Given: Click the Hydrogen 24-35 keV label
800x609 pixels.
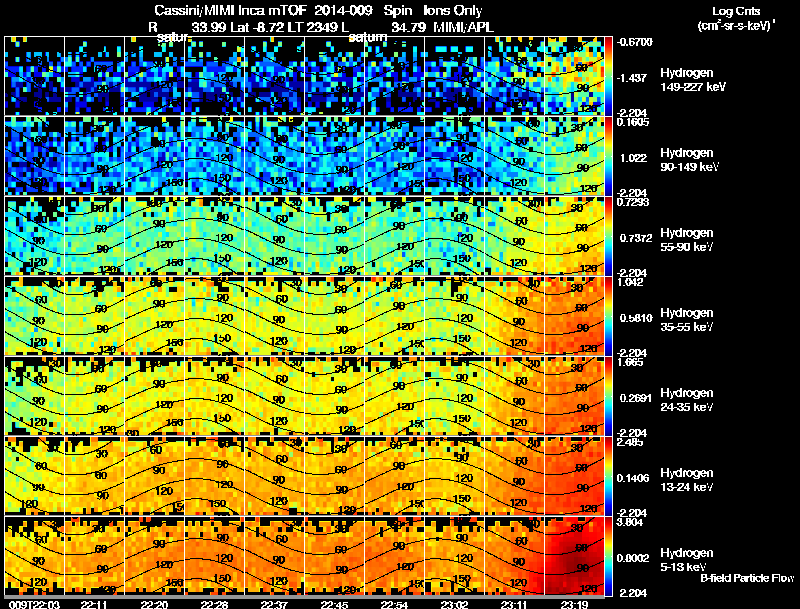Looking at the screenshot, I should (687, 400).
